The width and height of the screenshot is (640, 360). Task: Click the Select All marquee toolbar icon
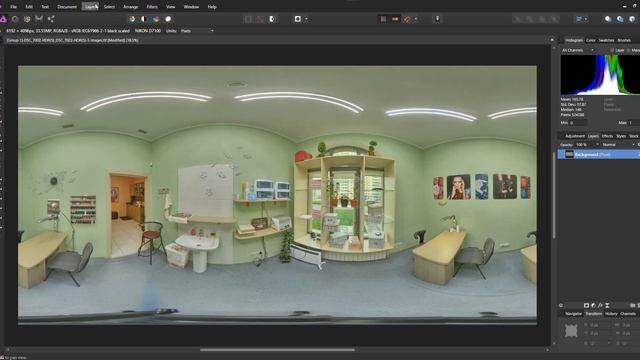point(248,19)
